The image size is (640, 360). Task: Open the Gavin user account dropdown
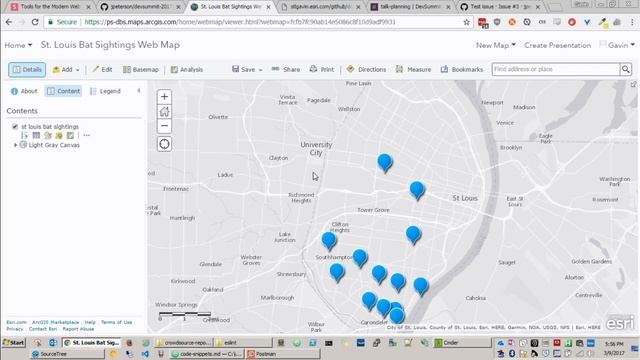pos(617,45)
